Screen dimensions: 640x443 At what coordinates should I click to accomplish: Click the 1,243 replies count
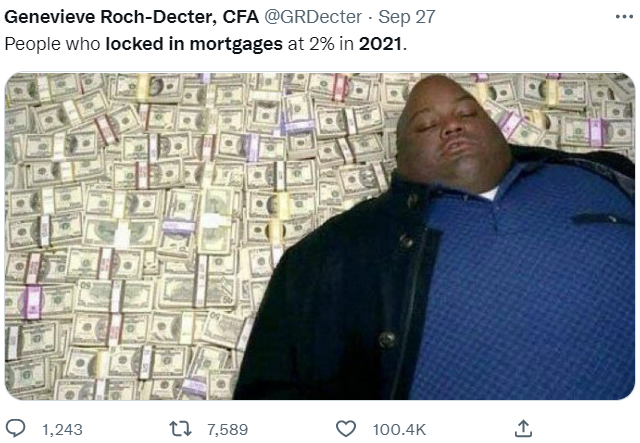[x=62, y=430]
